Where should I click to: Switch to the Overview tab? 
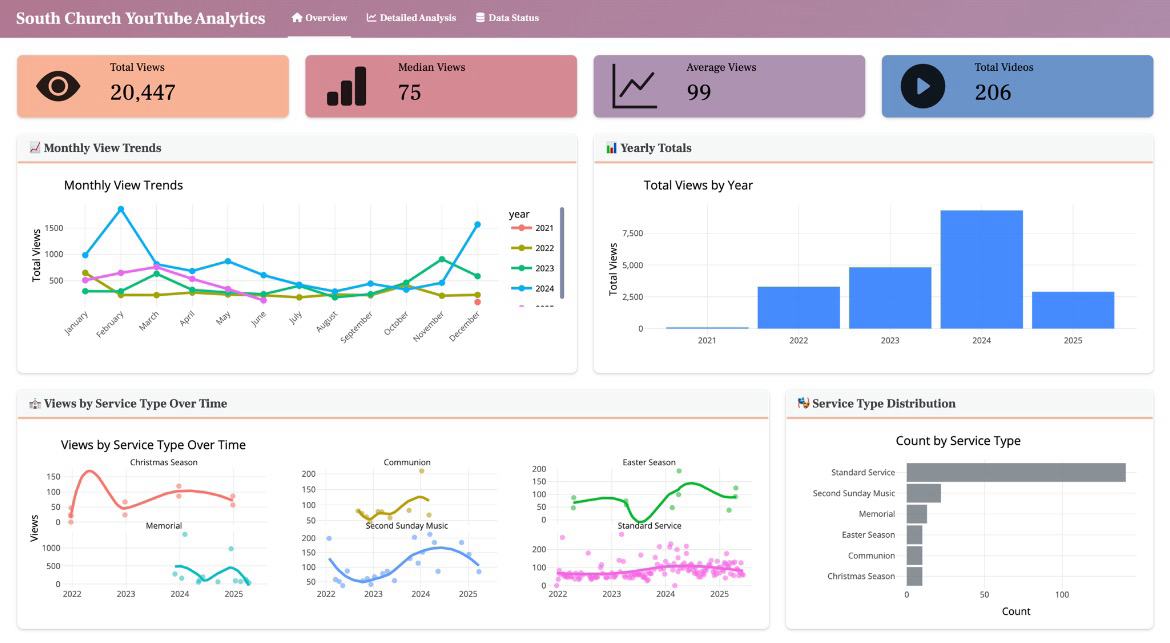tap(319, 18)
